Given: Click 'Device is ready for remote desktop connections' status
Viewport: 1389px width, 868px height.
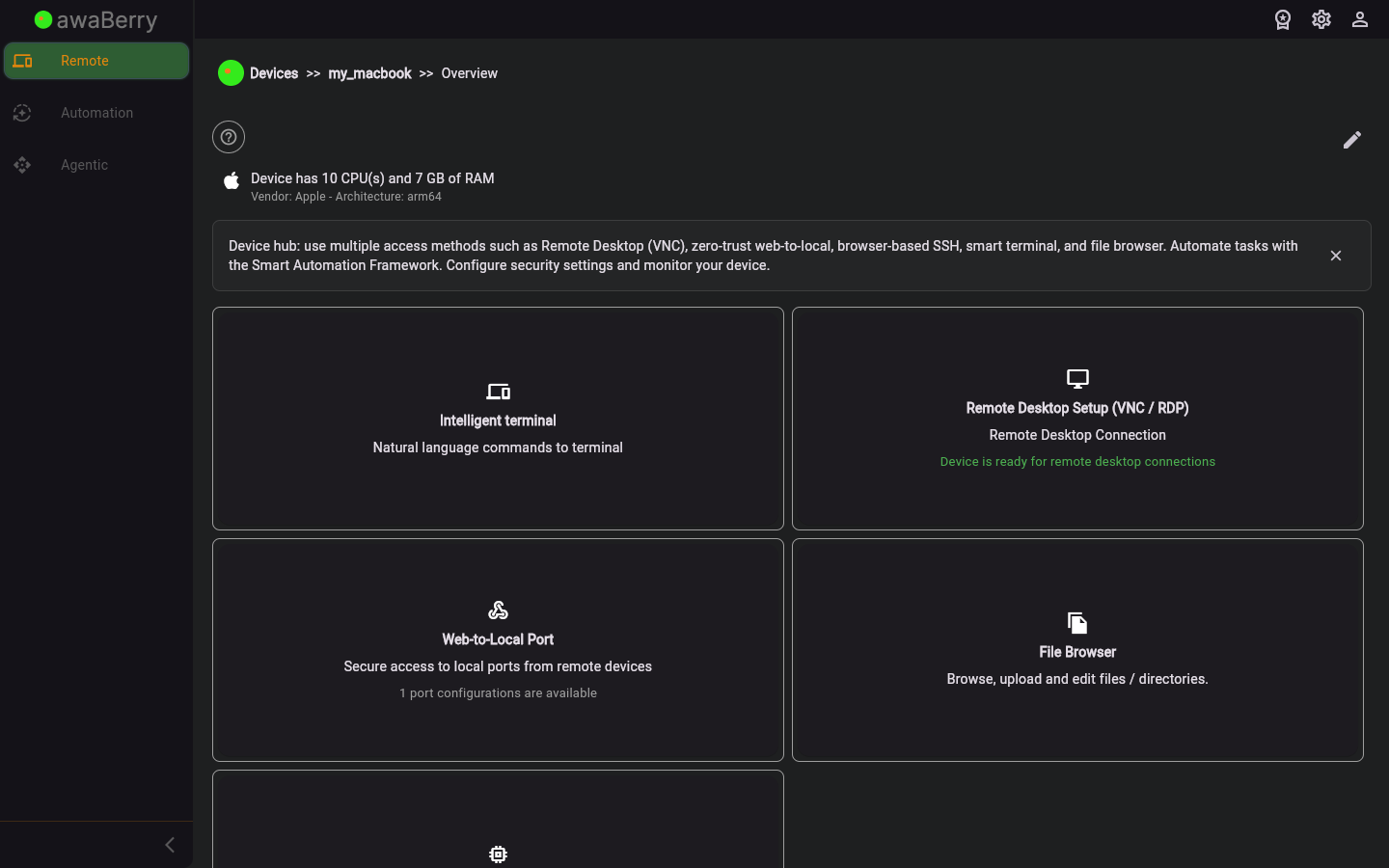Looking at the screenshot, I should [x=1077, y=462].
